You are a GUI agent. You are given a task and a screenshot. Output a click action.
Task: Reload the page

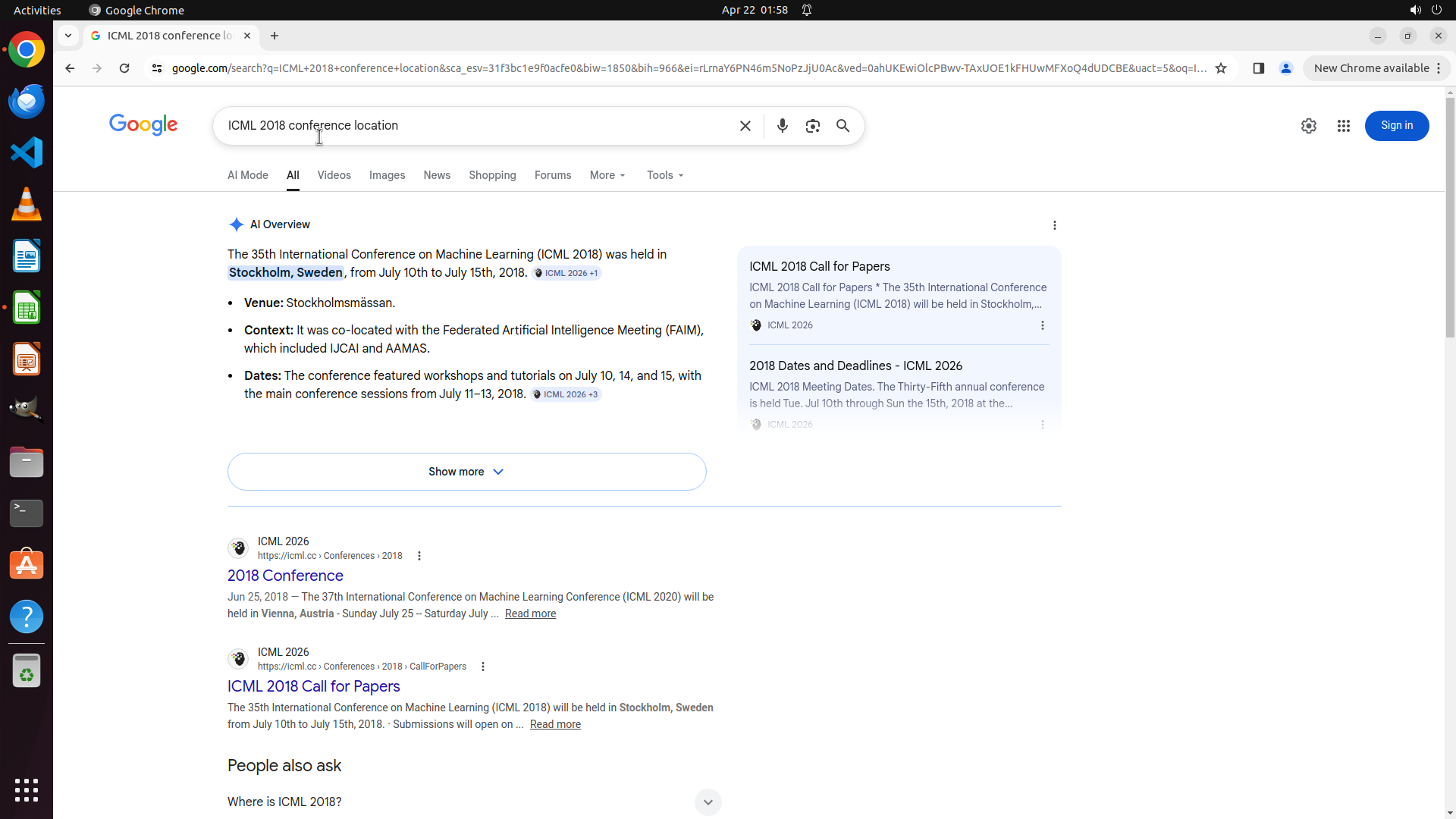[x=124, y=68]
